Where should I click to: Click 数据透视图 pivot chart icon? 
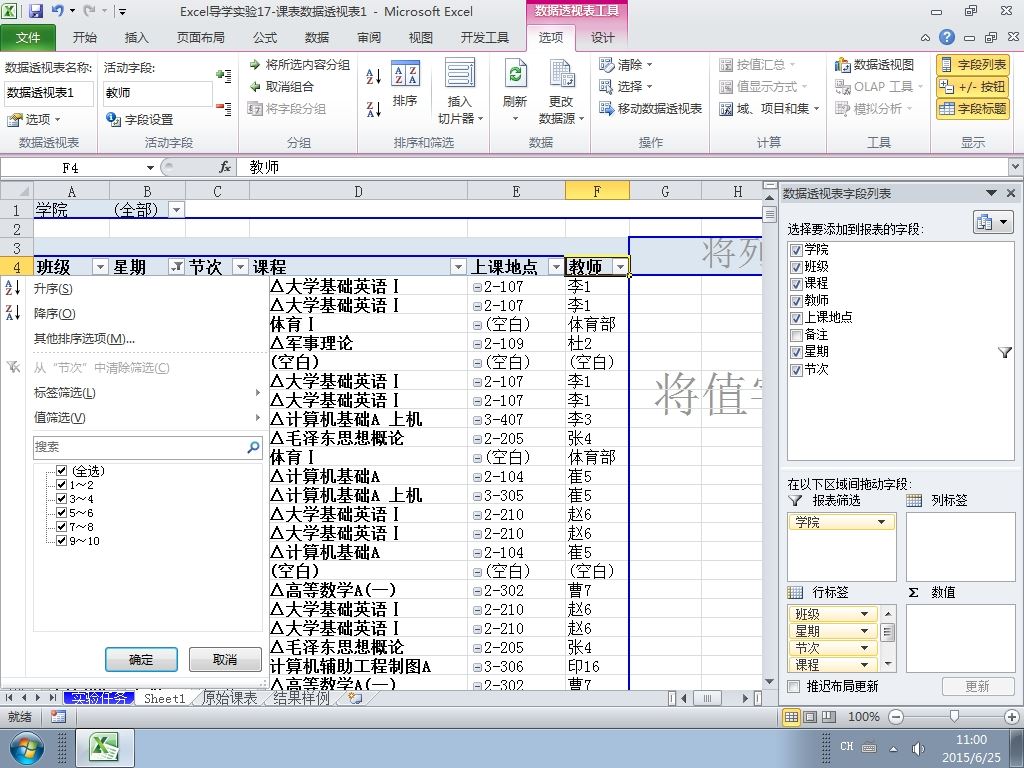coord(874,65)
